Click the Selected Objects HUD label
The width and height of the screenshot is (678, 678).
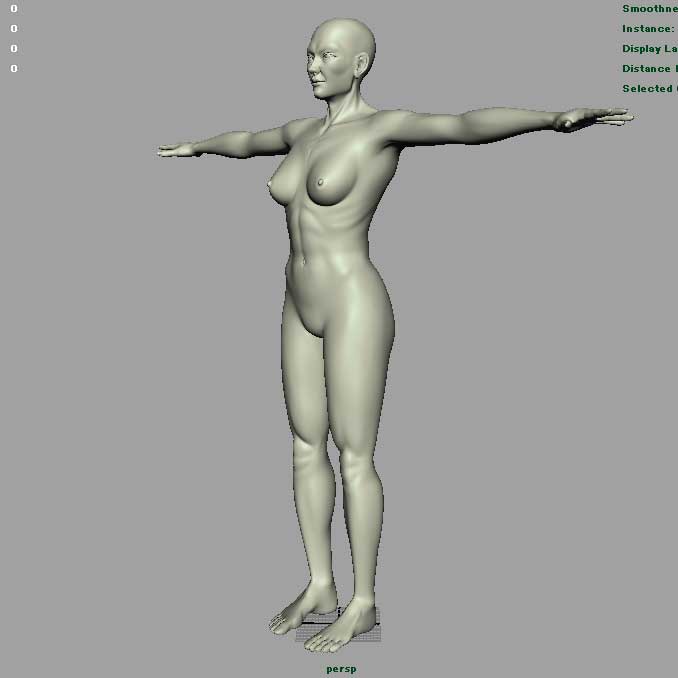tap(649, 89)
